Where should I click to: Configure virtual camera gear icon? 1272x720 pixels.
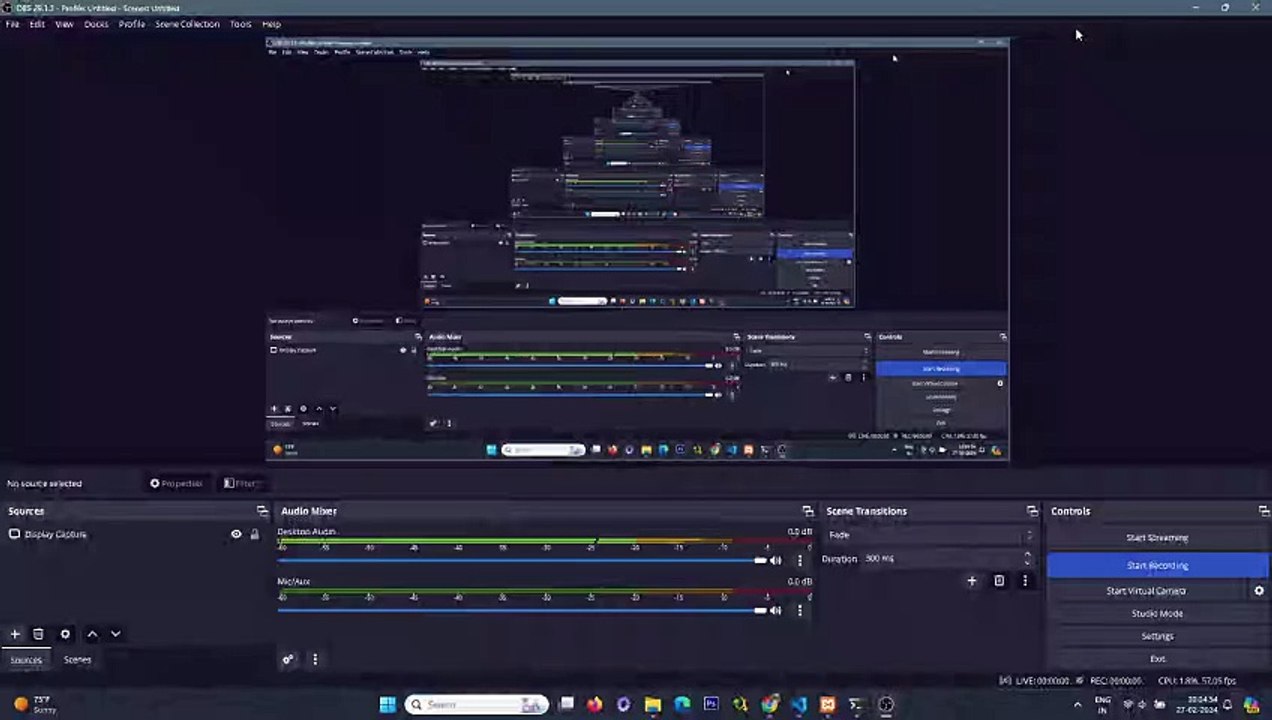point(1259,591)
